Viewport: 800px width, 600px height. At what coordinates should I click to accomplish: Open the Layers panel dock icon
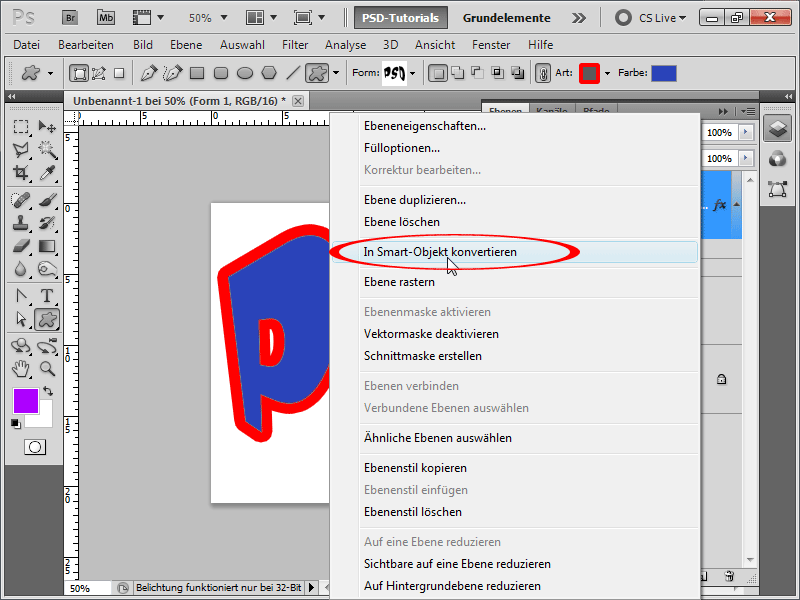[777, 129]
